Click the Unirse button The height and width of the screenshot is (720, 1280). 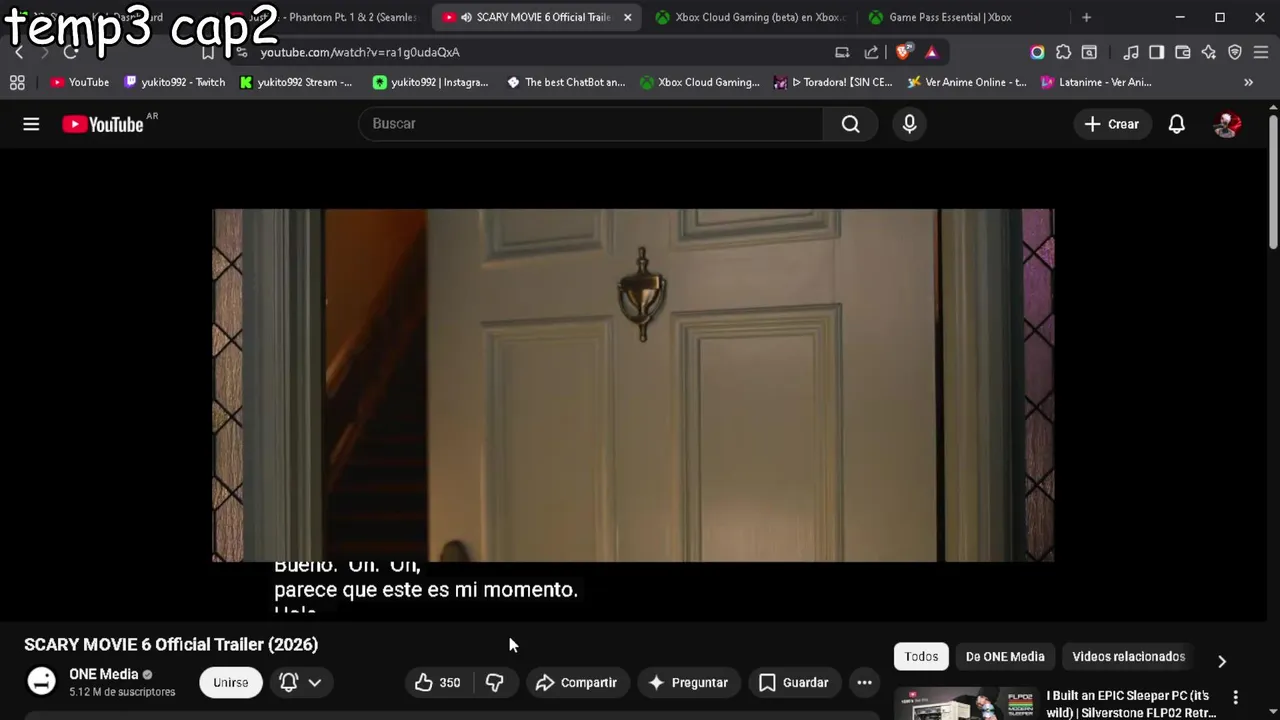230,682
